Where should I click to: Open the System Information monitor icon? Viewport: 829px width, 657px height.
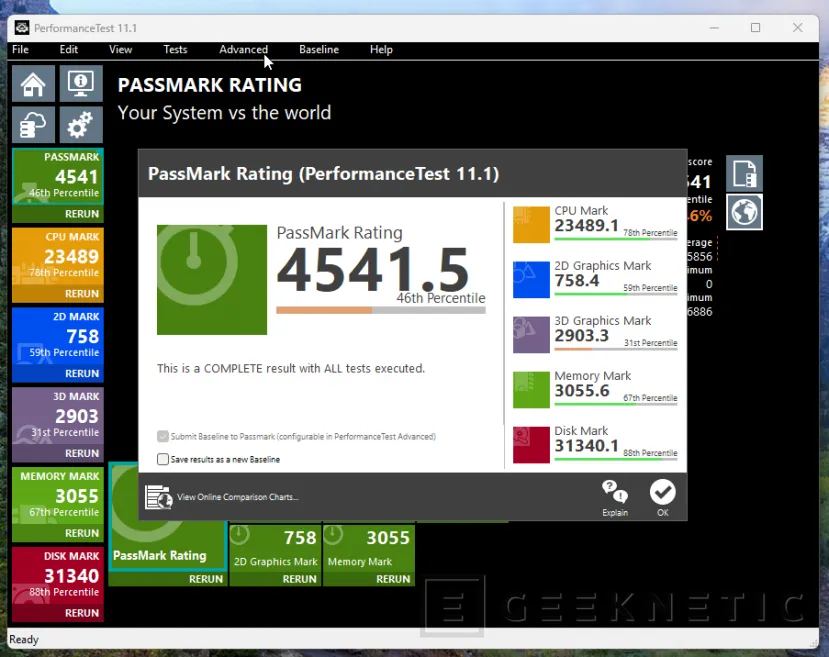click(81, 84)
